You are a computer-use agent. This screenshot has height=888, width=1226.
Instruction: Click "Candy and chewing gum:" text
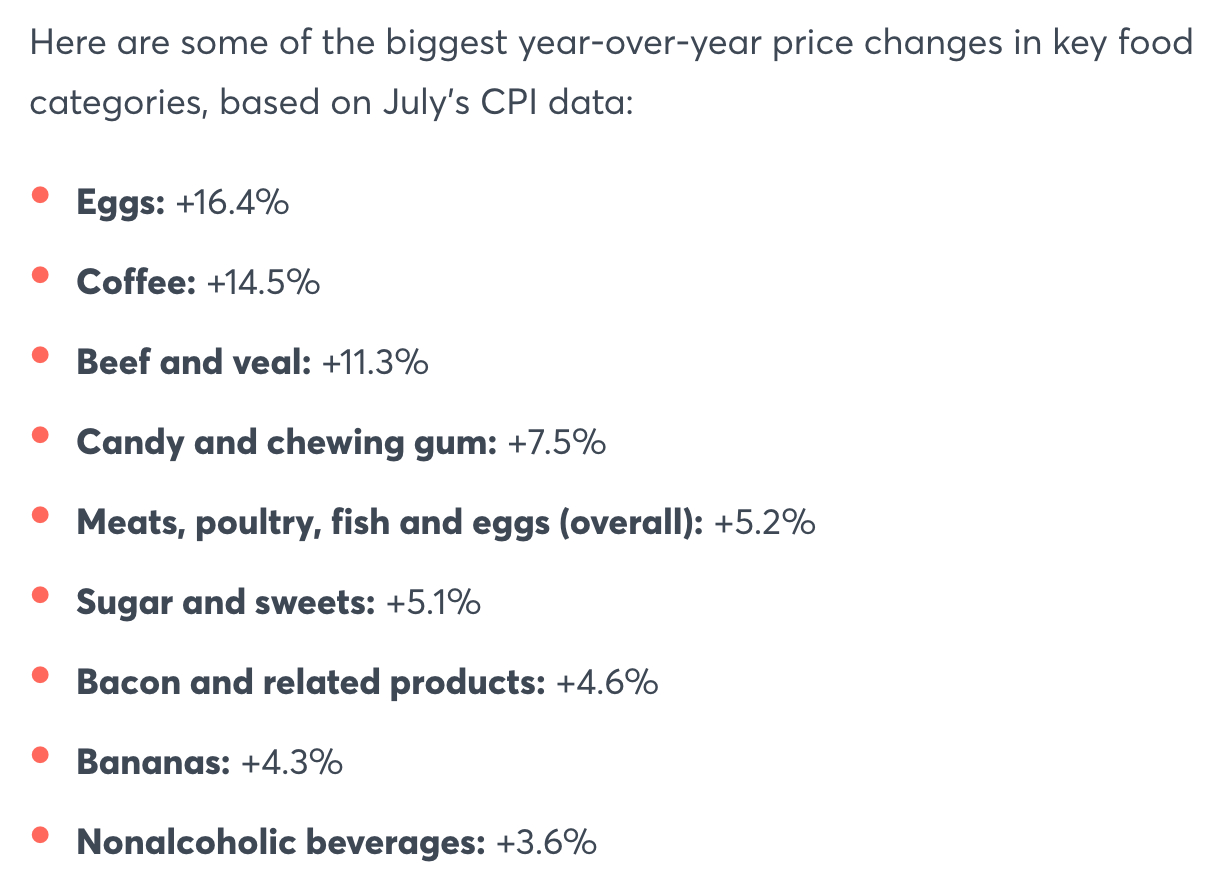286,443
